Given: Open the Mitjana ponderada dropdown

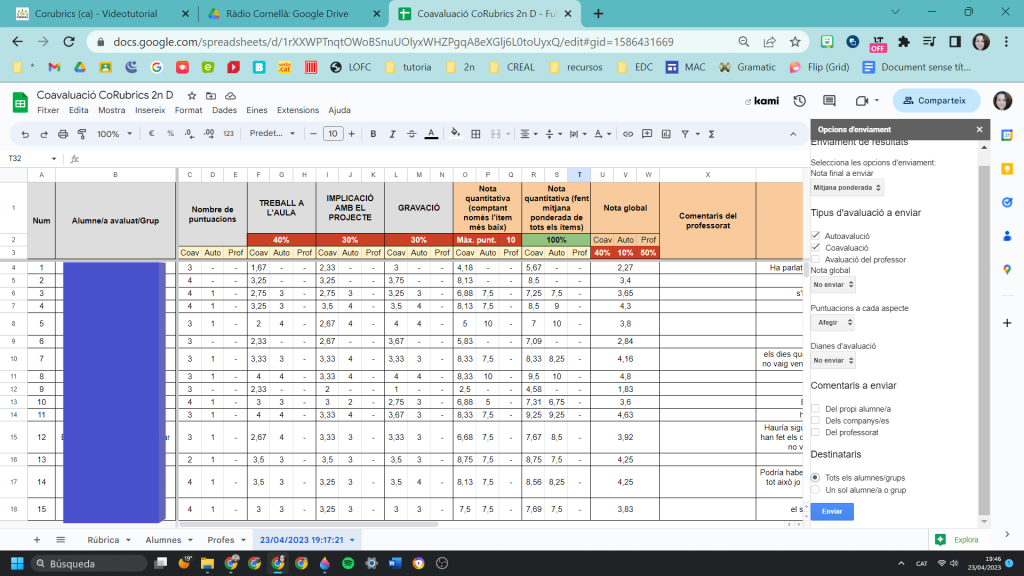Looking at the screenshot, I should point(847,188).
